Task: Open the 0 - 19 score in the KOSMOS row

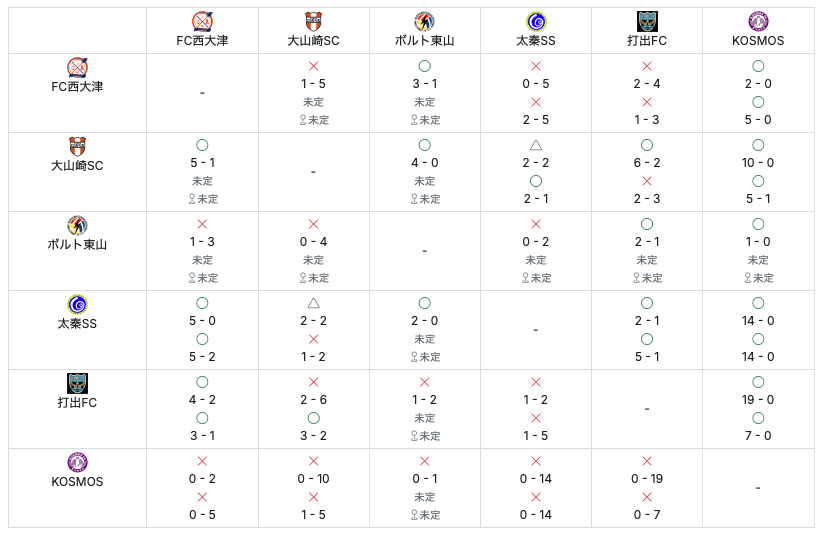Action: tap(647, 479)
